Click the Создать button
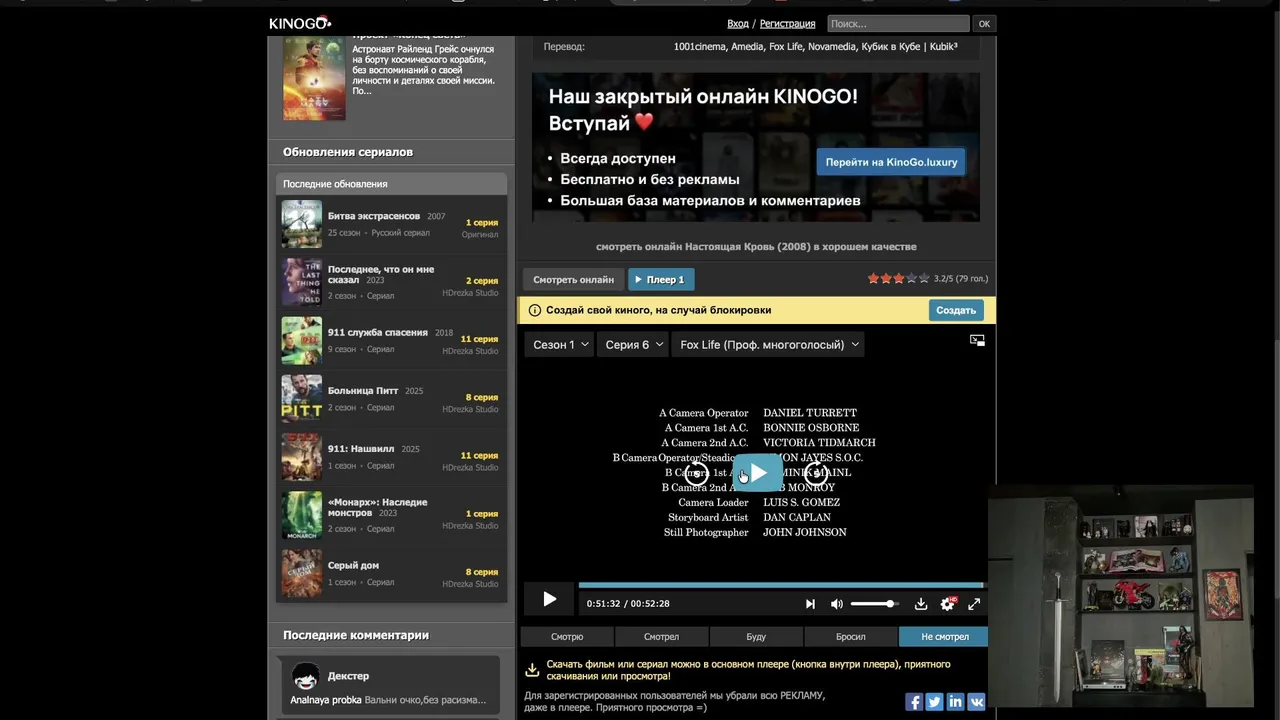 coord(956,310)
